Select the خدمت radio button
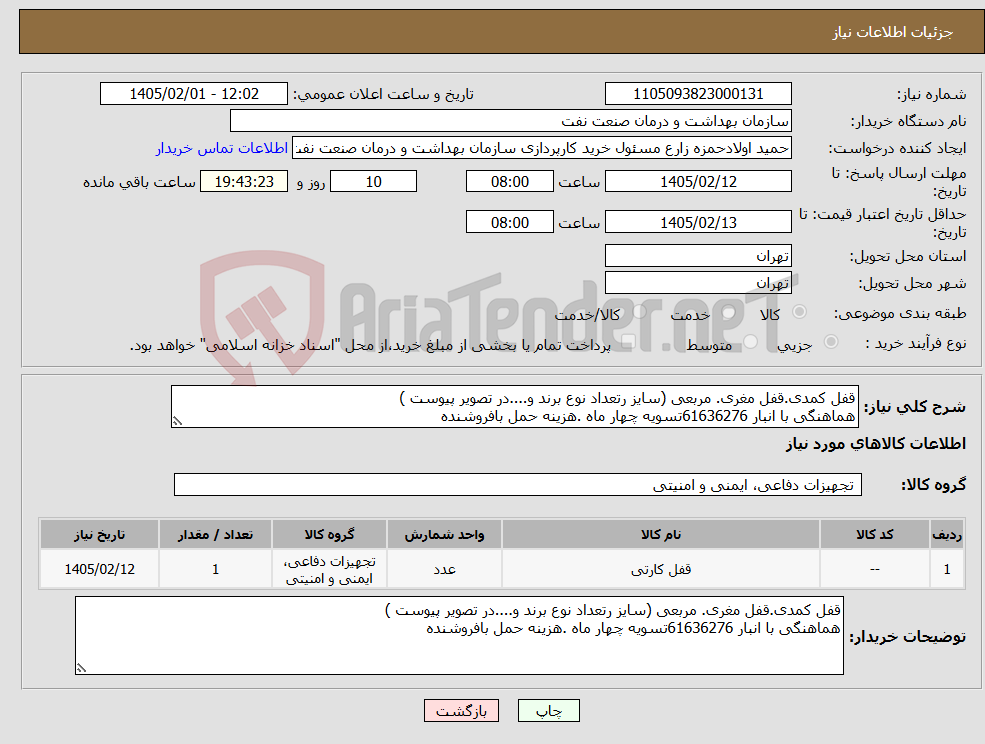The width and height of the screenshot is (985, 744). (x=728, y=312)
